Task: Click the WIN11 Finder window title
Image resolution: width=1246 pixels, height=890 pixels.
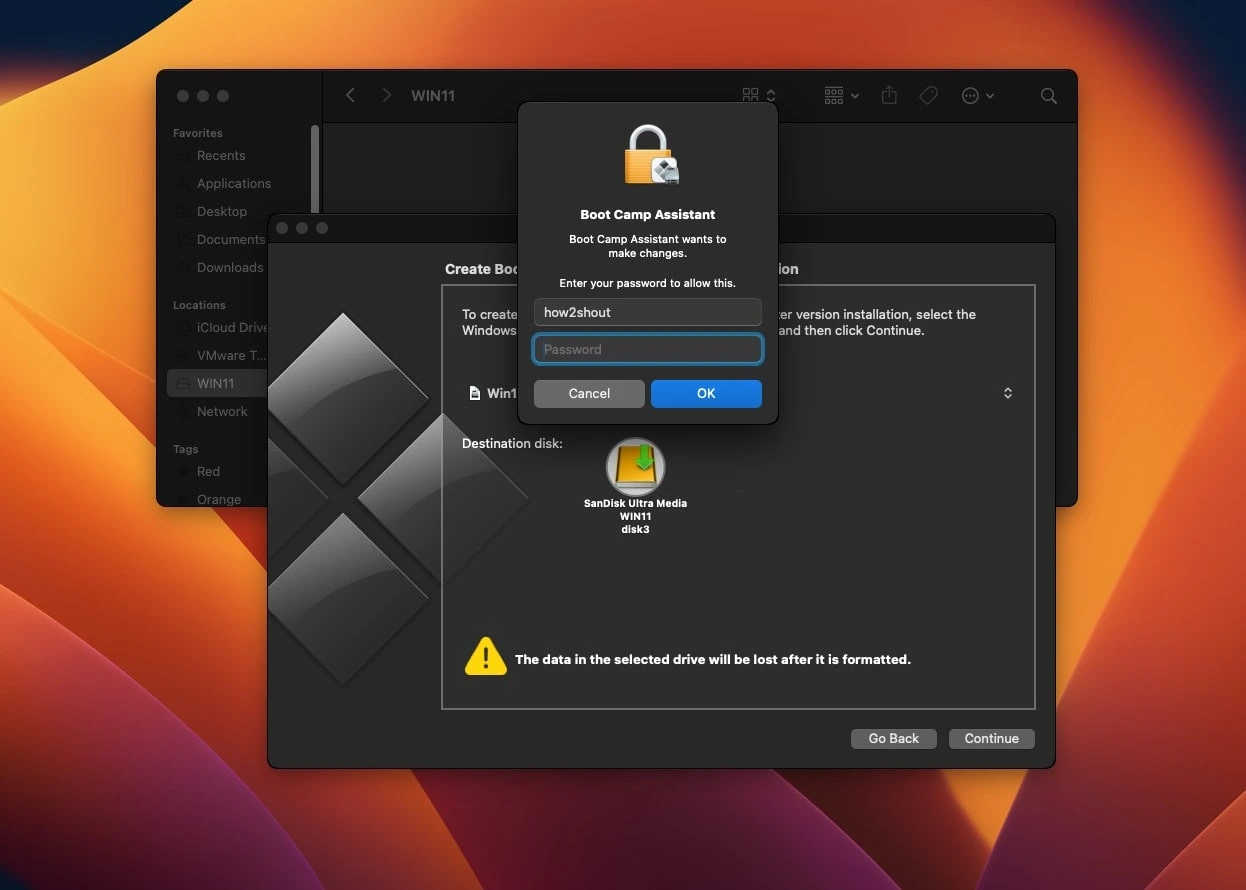Action: pos(433,96)
